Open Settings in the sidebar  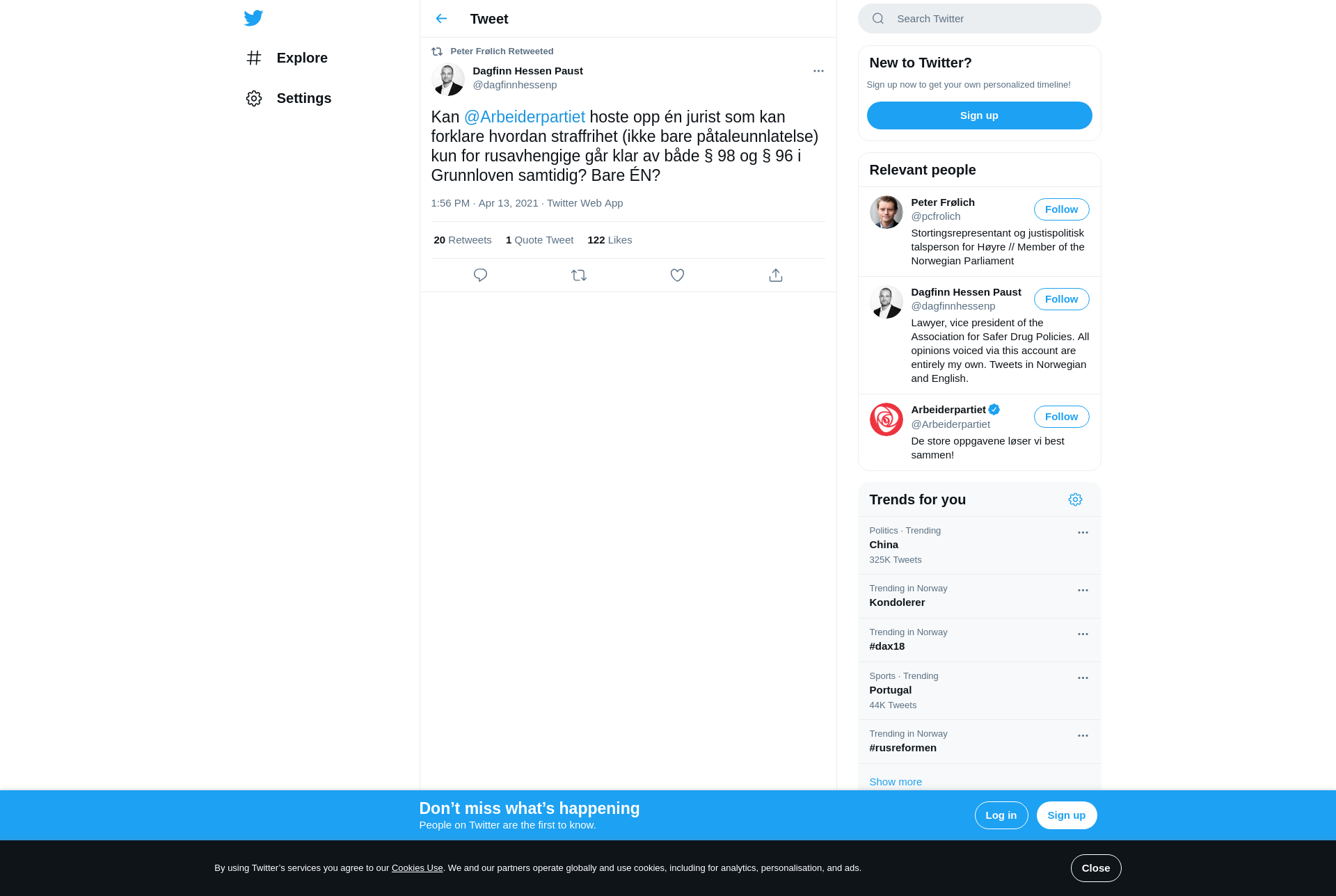click(289, 98)
